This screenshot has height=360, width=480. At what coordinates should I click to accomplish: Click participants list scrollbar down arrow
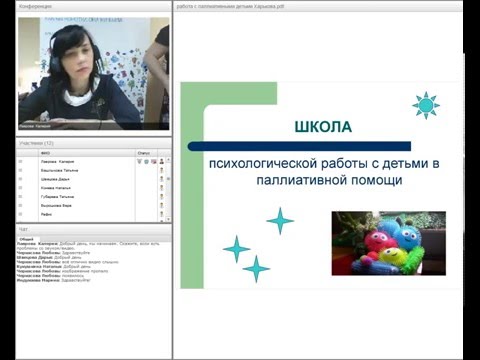pos(168,219)
